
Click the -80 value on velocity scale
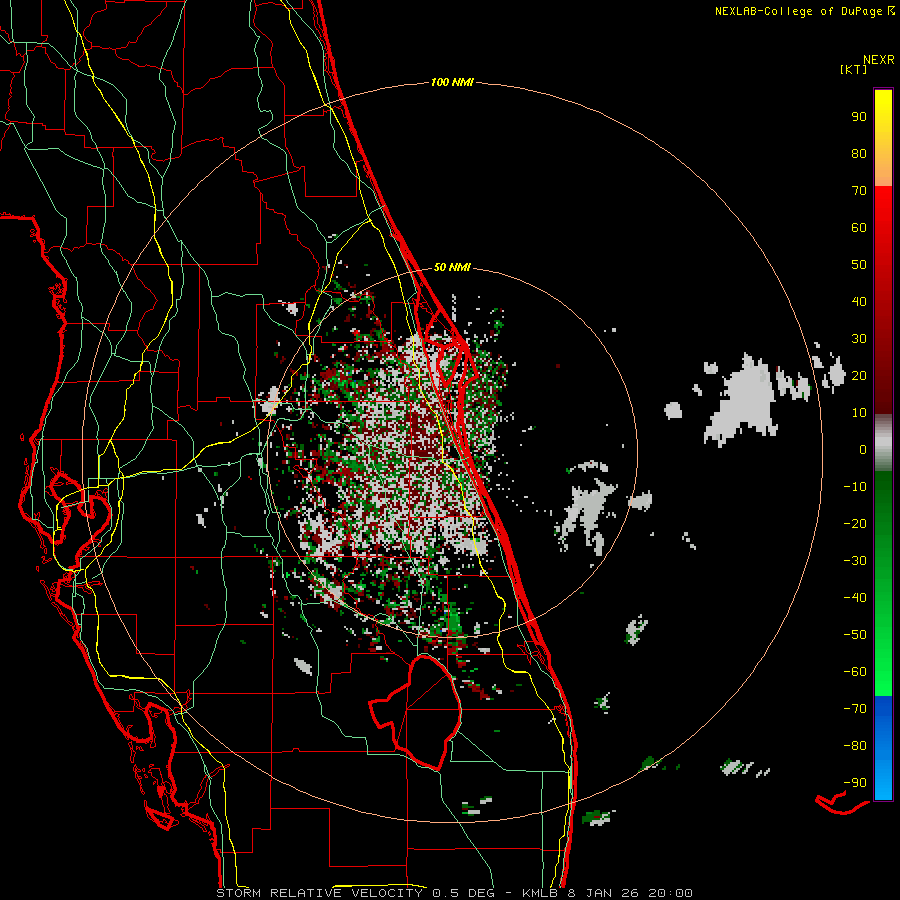tap(855, 746)
